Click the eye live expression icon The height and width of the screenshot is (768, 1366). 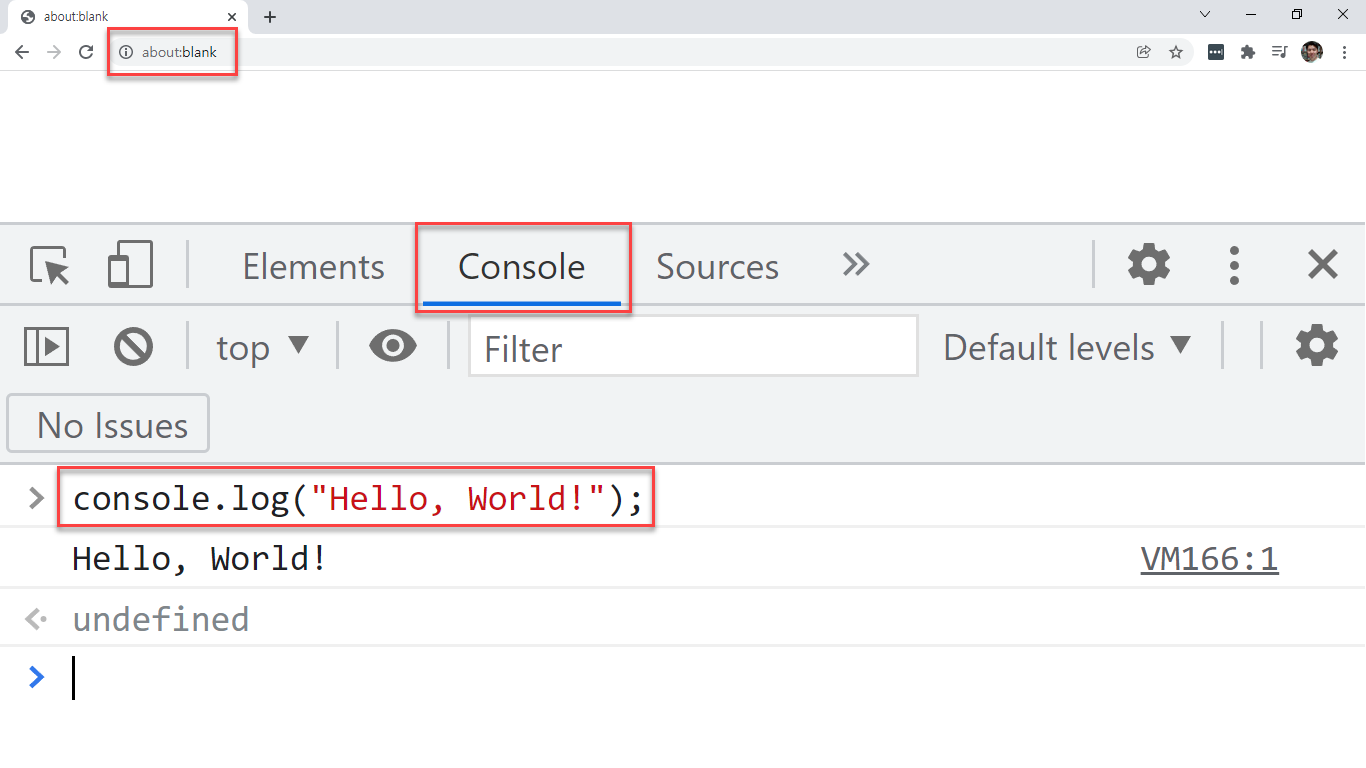[393, 347]
